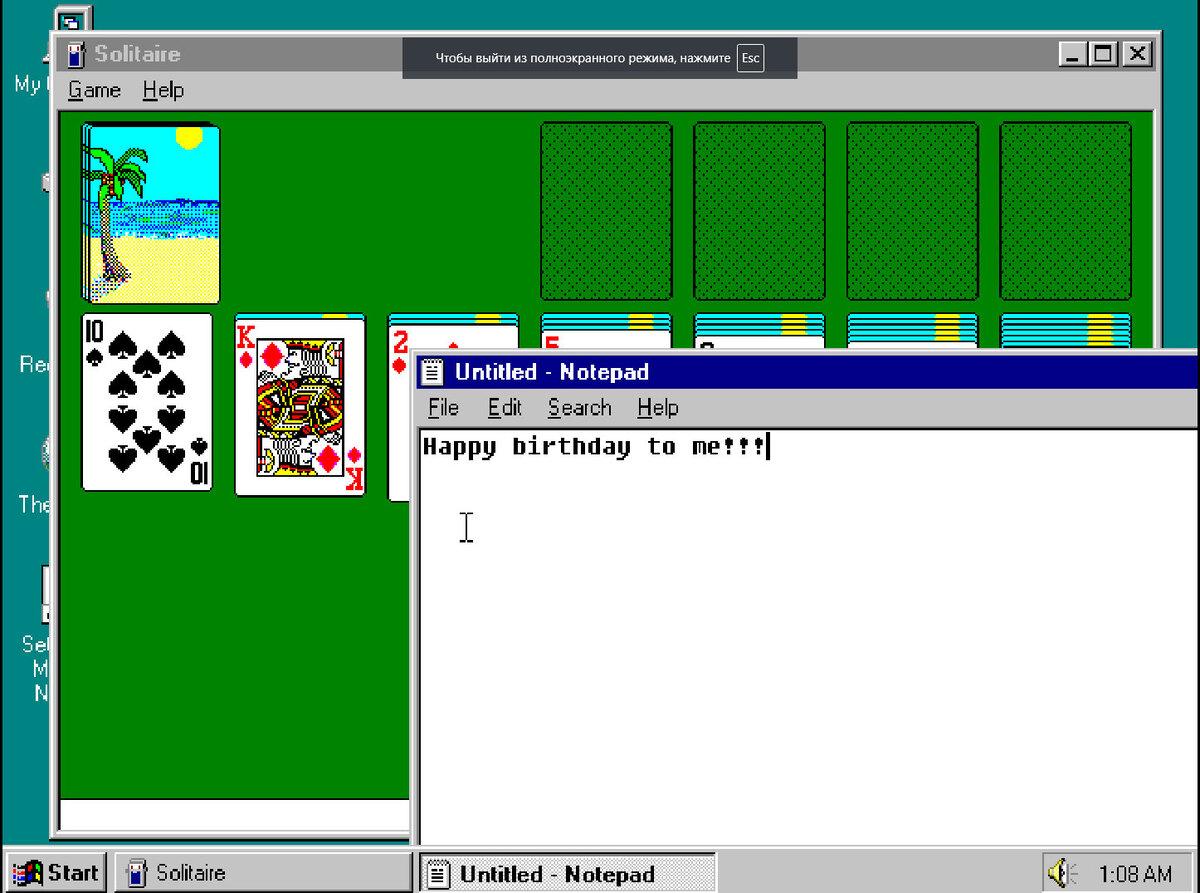
Task: Open the Help menu in Solitaire
Action: [x=163, y=90]
